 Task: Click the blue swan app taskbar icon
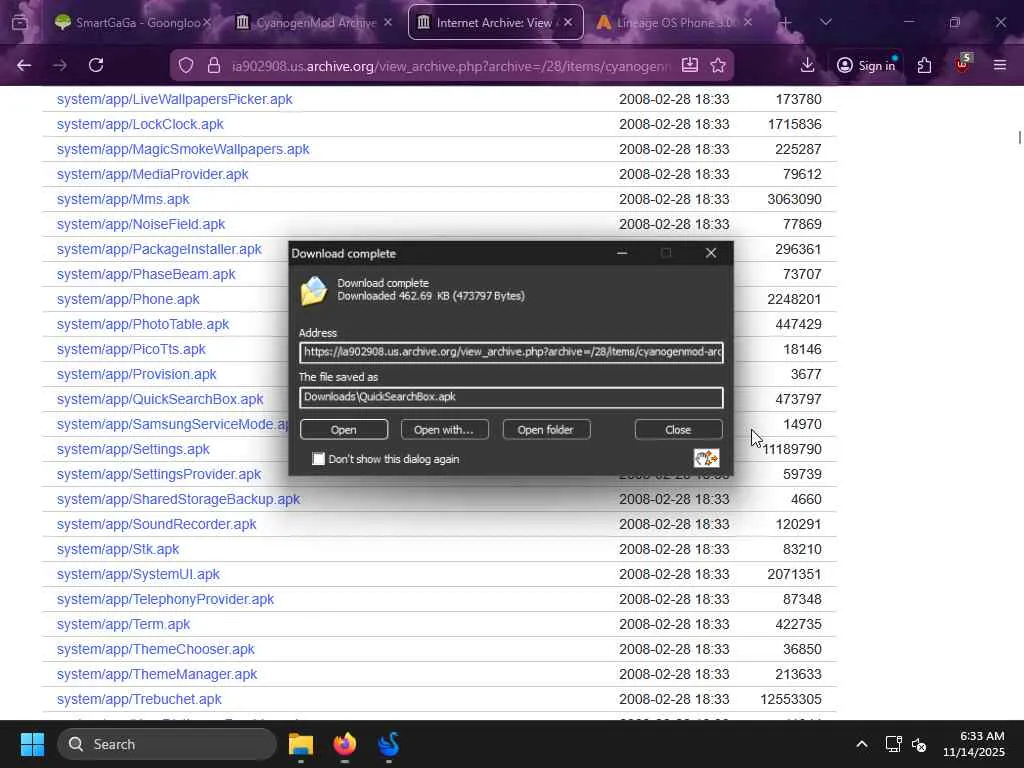(x=389, y=744)
